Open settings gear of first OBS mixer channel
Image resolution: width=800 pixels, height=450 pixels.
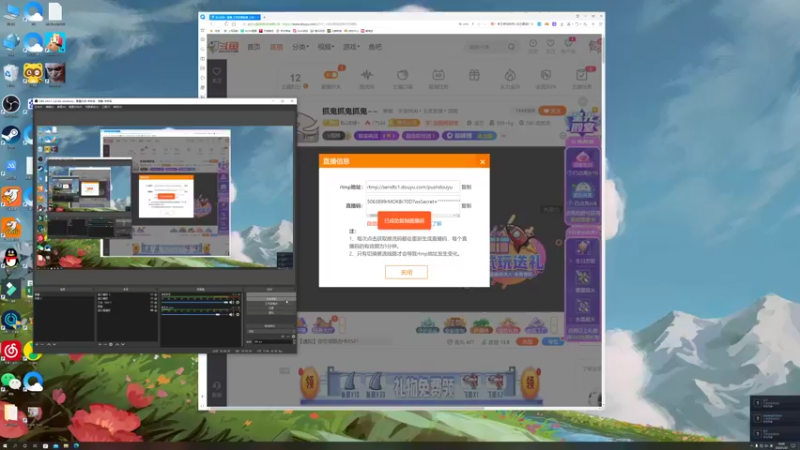(x=238, y=302)
